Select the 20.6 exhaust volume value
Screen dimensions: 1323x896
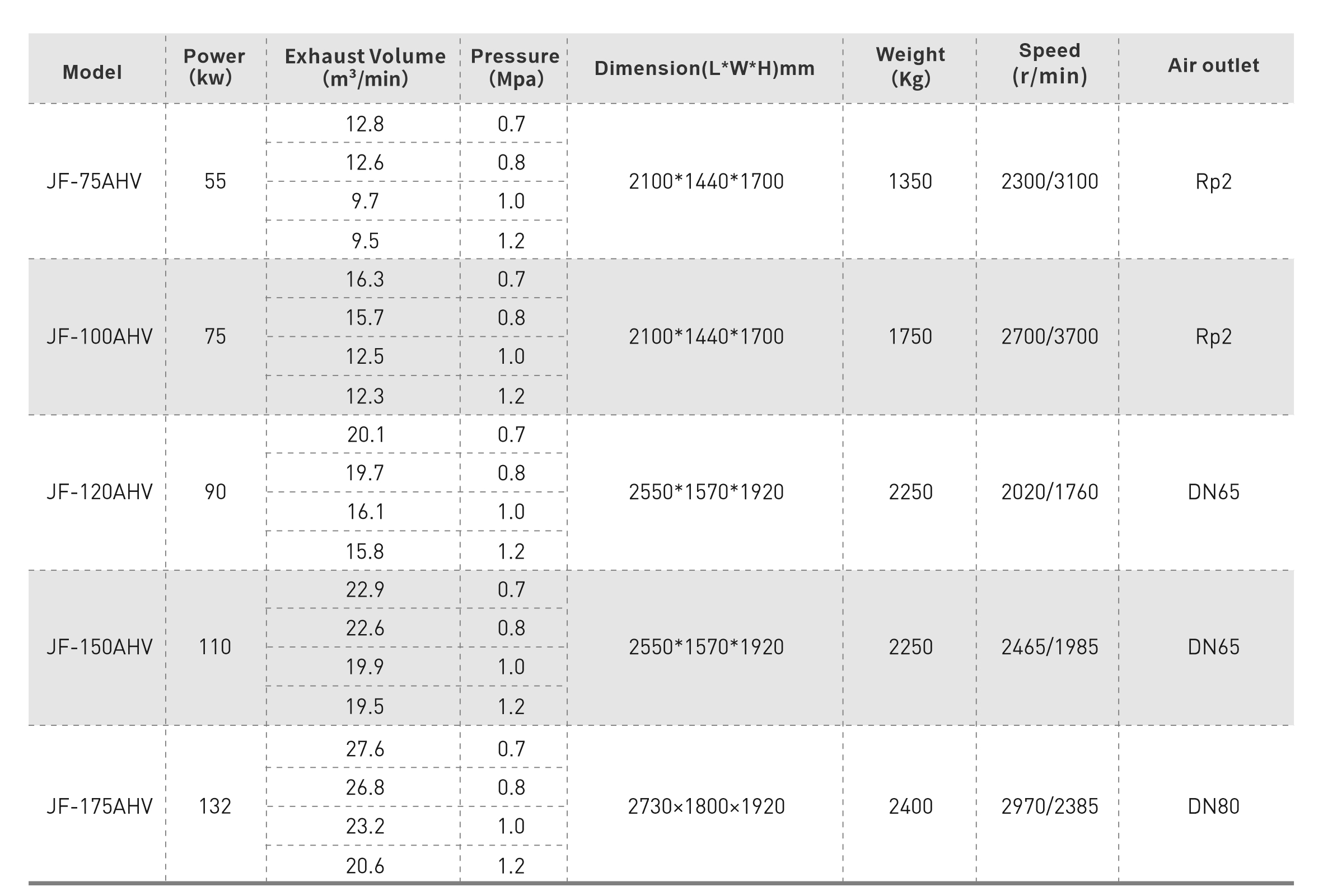point(365,866)
